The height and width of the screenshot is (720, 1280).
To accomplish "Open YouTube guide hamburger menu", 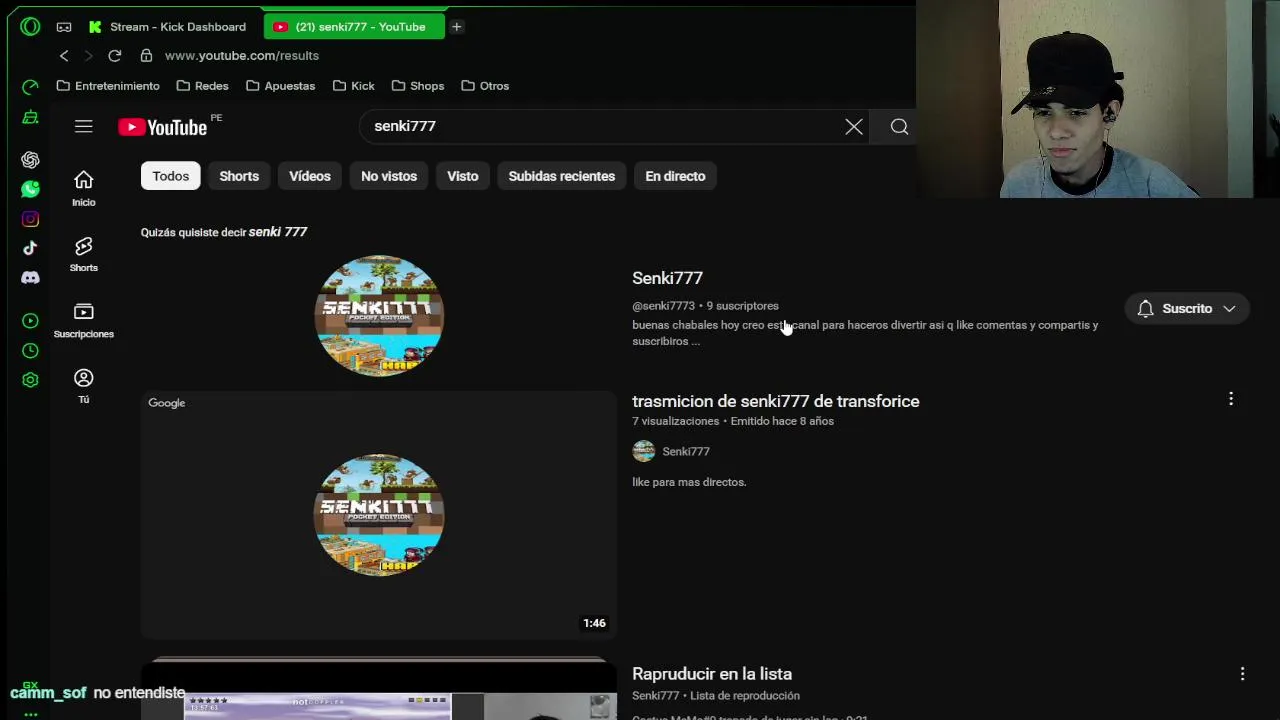I will point(84,127).
